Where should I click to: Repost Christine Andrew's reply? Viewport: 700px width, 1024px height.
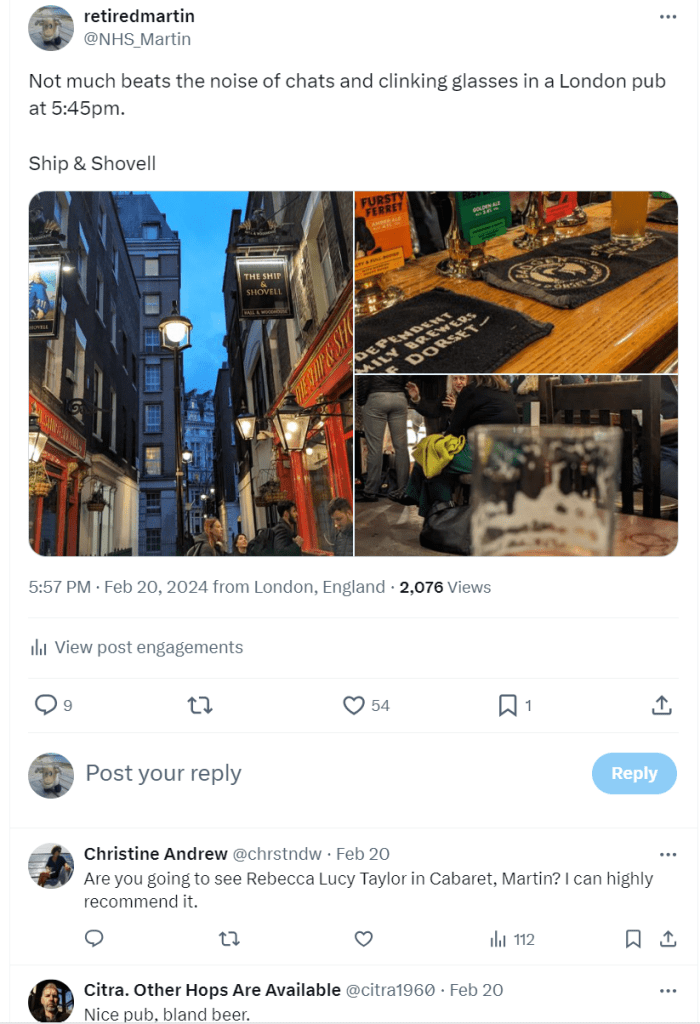229,939
